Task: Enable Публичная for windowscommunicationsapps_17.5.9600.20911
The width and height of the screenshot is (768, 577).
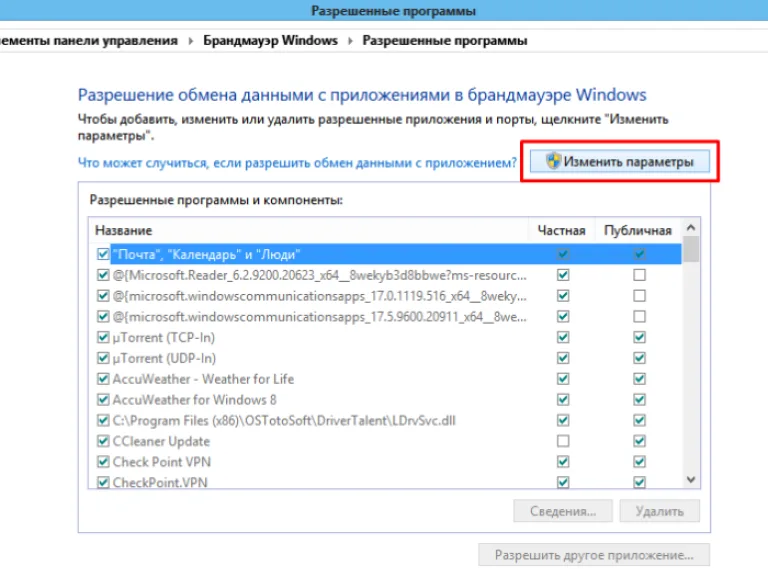Action: tap(639, 316)
